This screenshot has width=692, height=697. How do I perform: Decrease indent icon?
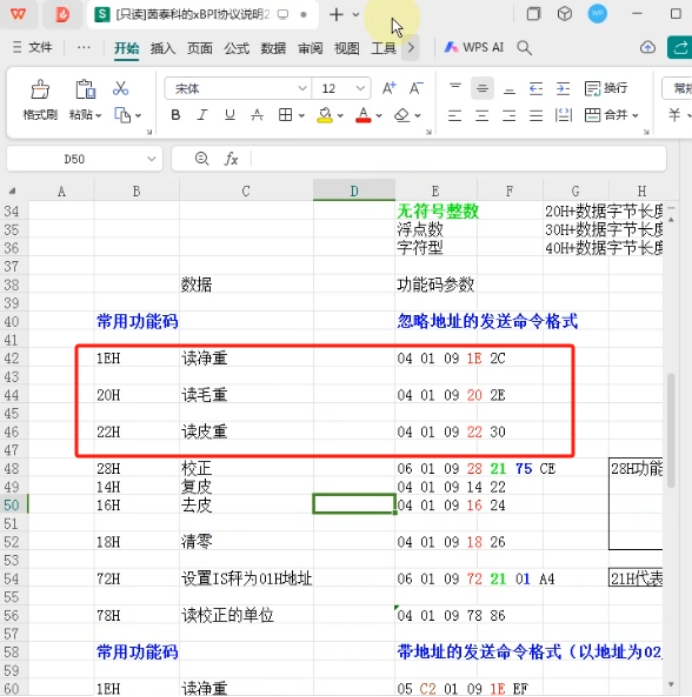click(x=536, y=88)
